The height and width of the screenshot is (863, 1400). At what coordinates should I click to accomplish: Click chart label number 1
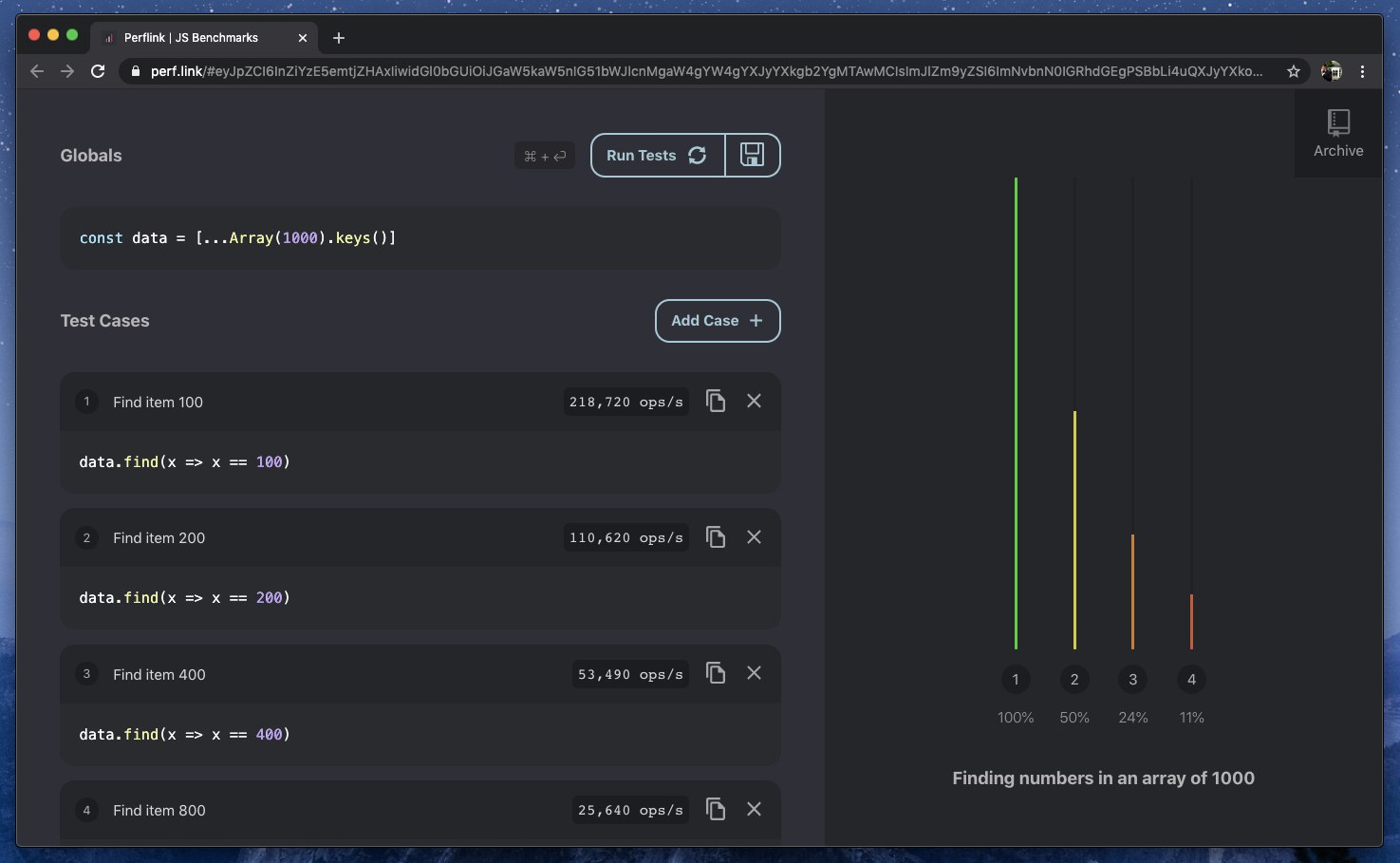(1016, 680)
